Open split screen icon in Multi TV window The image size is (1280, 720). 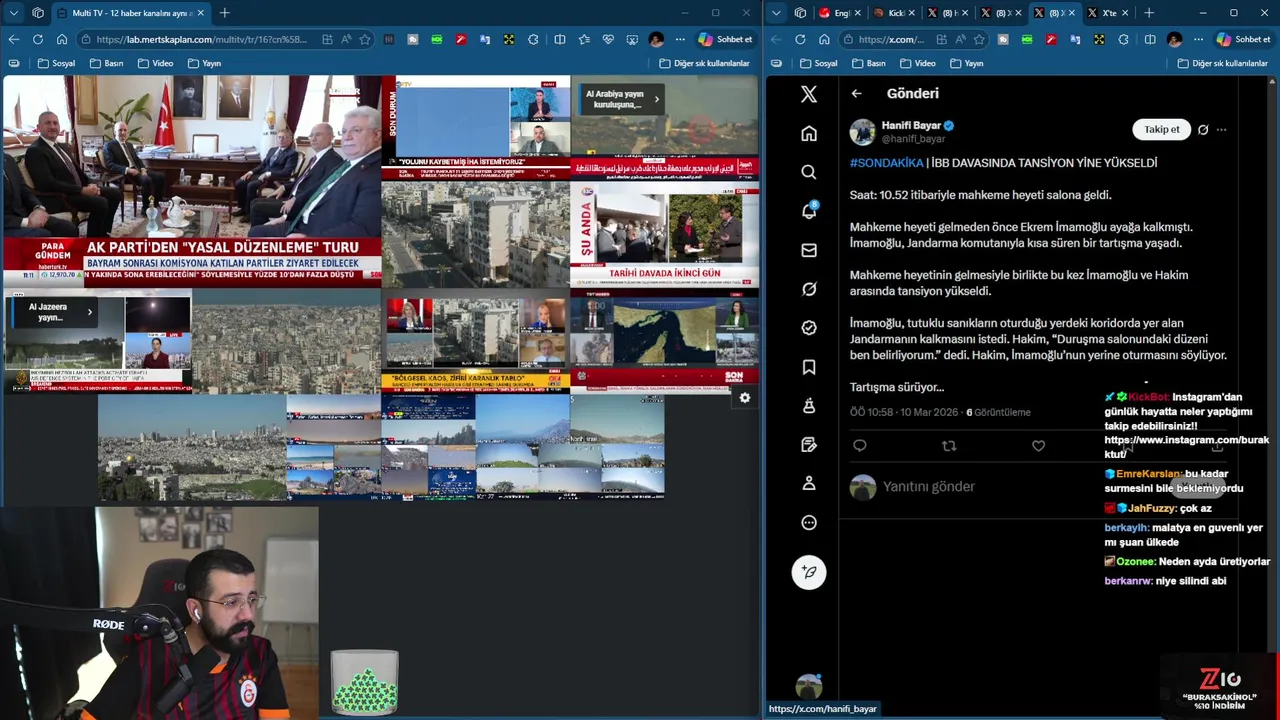tap(560, 39)
